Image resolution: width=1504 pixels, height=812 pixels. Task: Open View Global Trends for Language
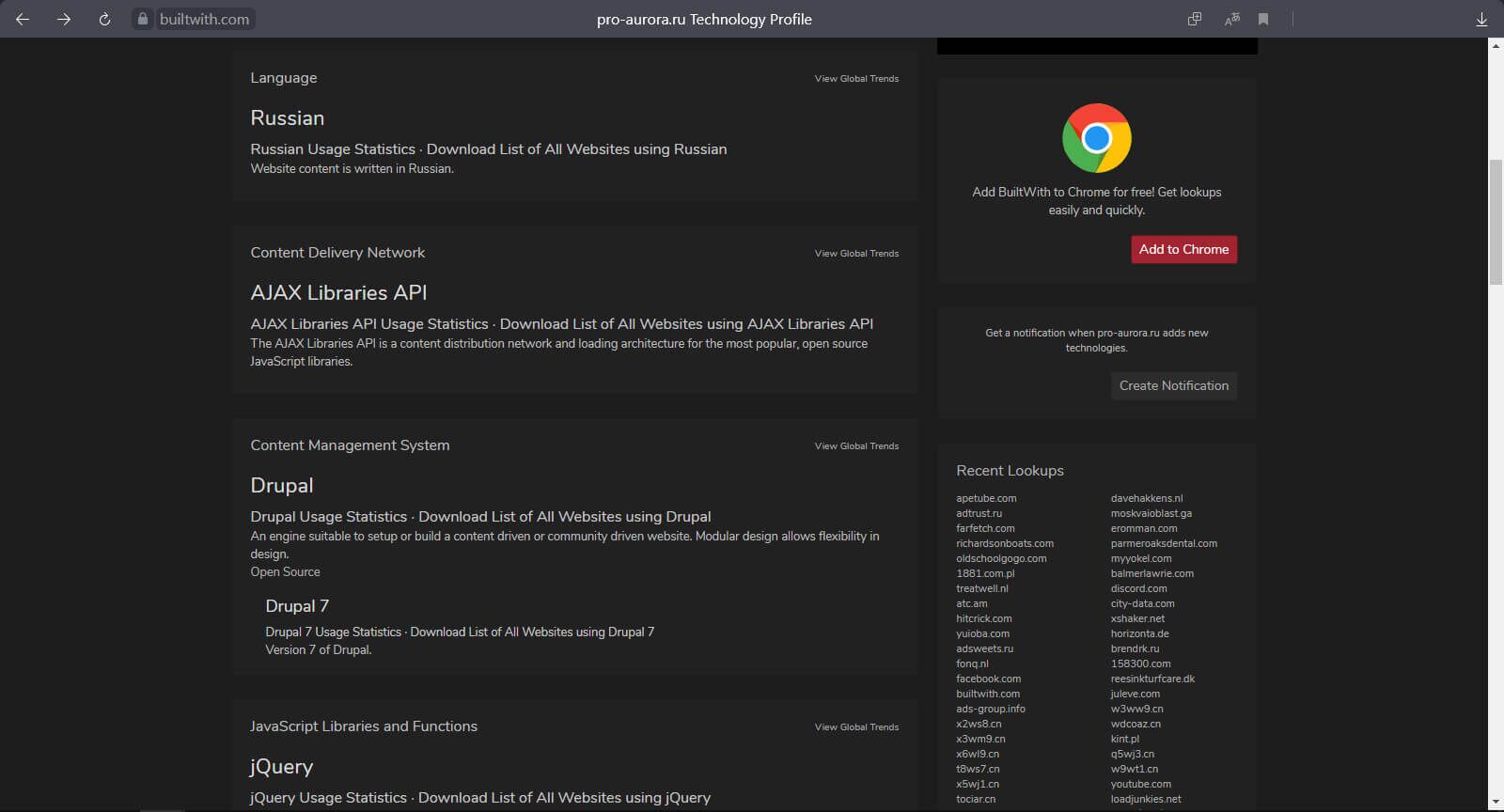coord(856,79)
